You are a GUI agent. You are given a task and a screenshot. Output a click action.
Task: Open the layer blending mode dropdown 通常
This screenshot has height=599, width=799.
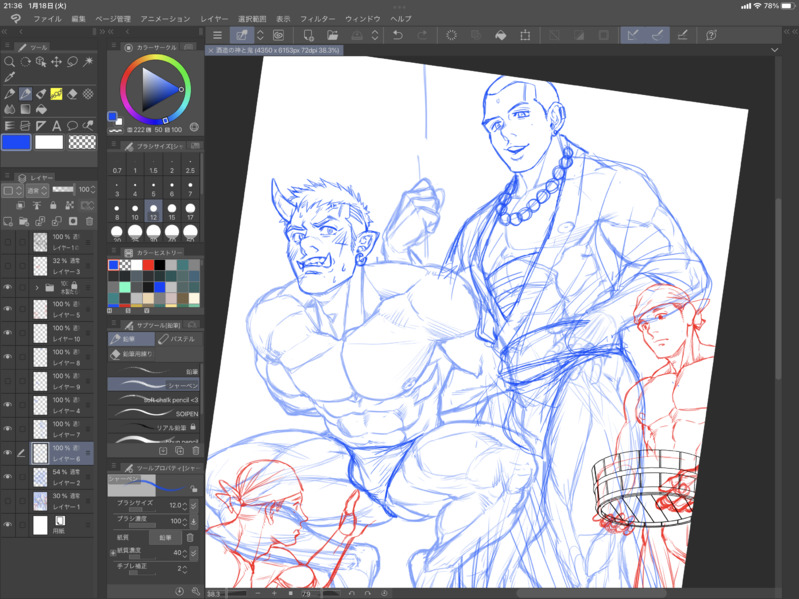pos(37,190)
